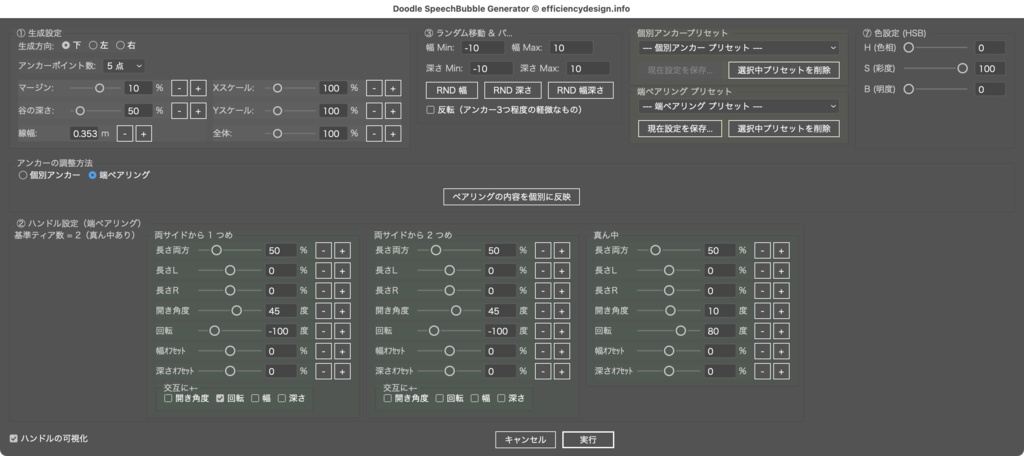Decrease Yスケール with minus button
Image resolution: width=1024 pixels, height=456 pixels.
[374, 111]
